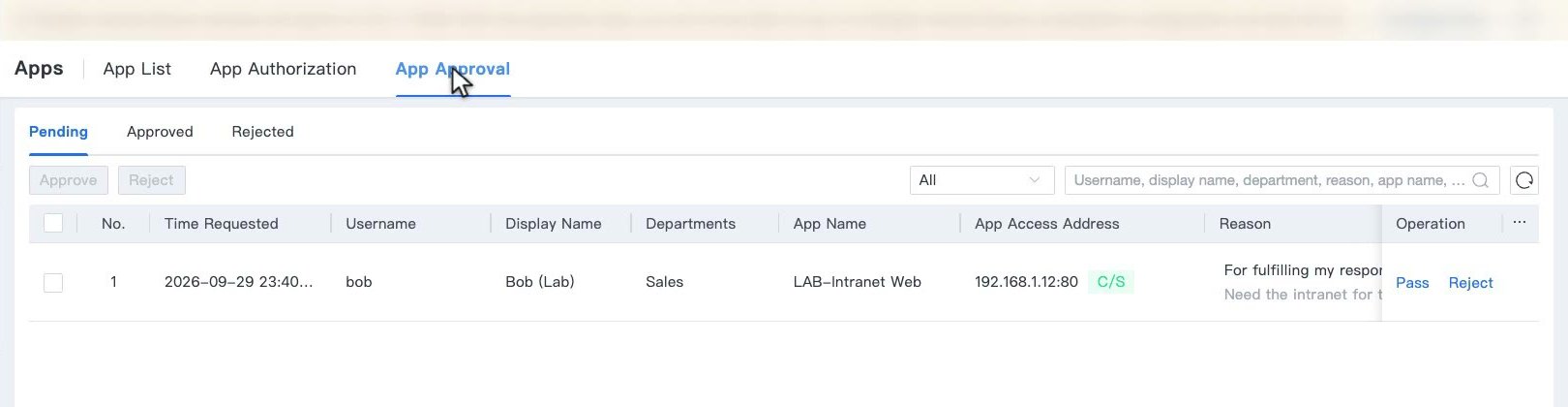Click the Reason column header
The image size is (1568, 407).
(1245, 224)
